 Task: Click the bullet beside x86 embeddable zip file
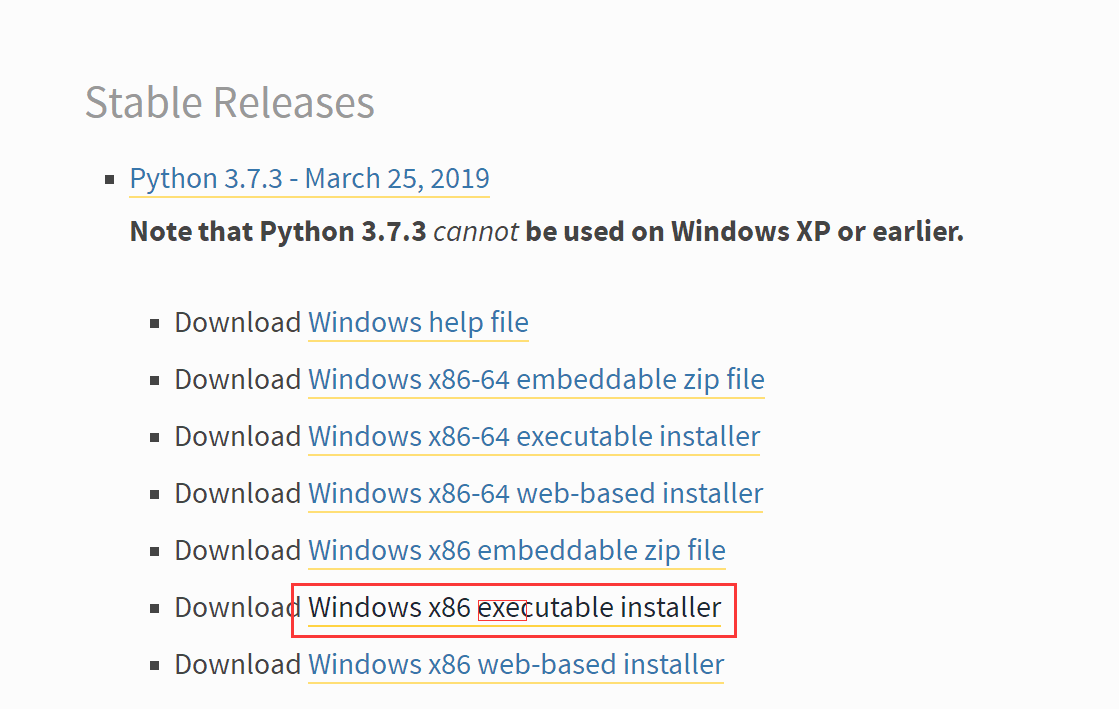(x=155, y=552)
